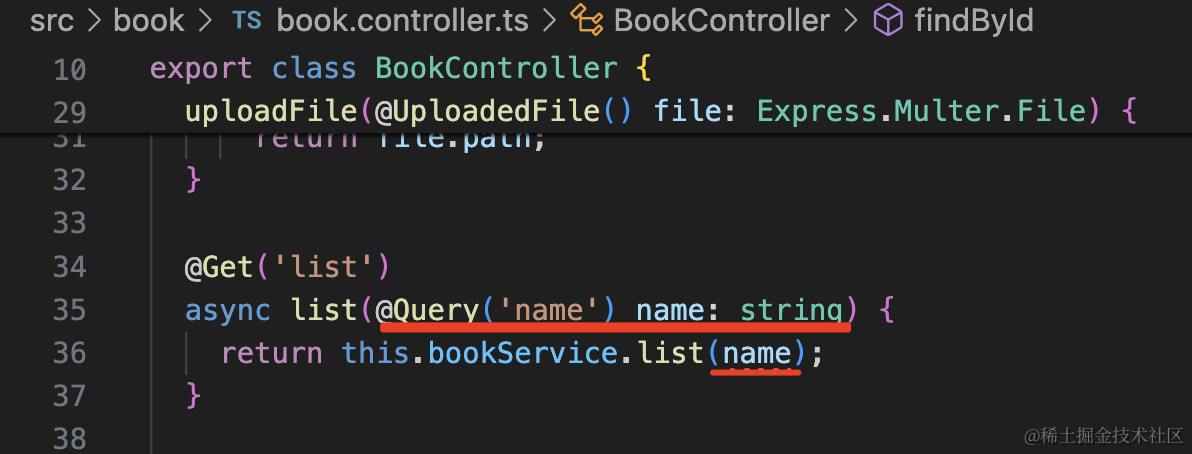Screen dimensions: 1192x454
Task: Click the 'string' type annotation
Action: point(791,310)
